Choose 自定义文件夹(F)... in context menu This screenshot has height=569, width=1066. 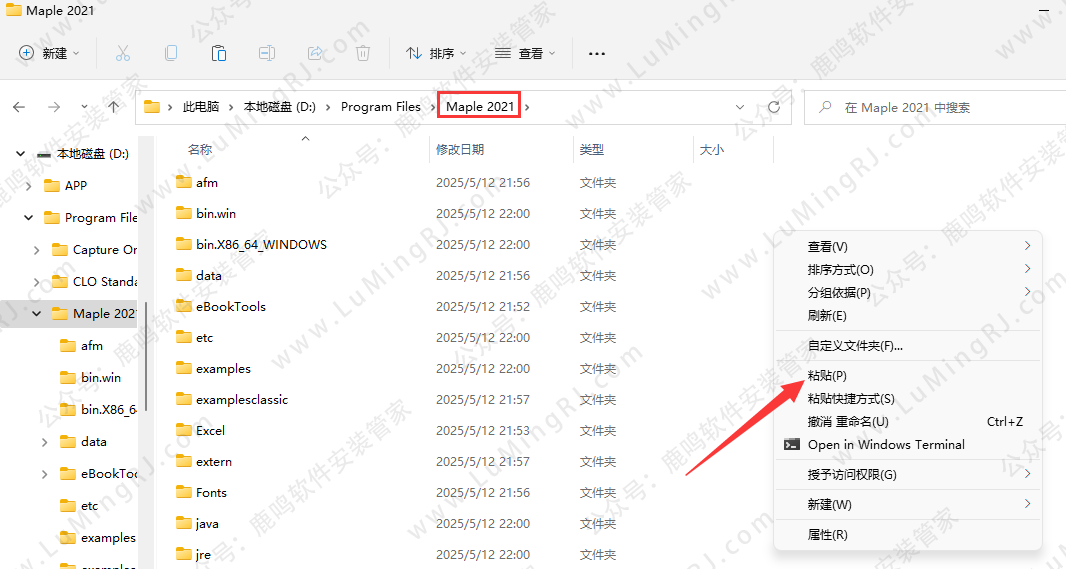(908, 345)
